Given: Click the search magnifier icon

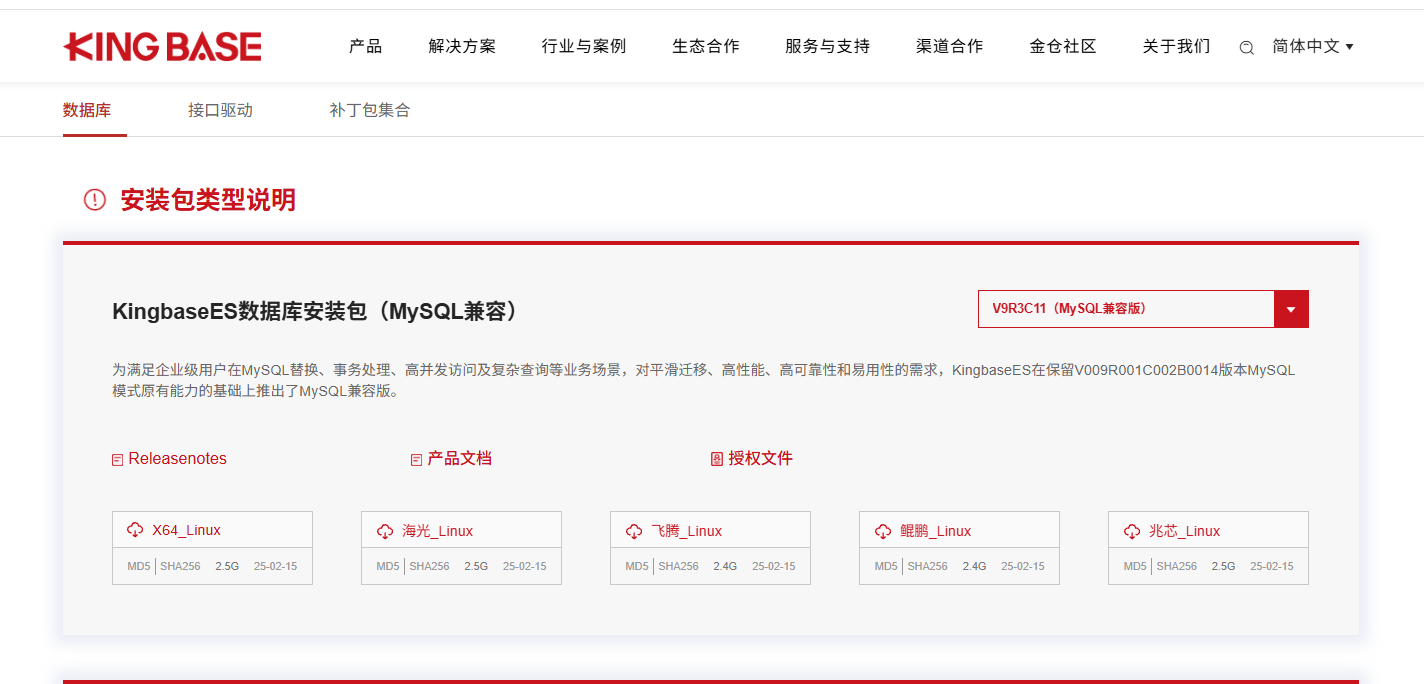Looking at the screenshot, I should click(1246, 47).
